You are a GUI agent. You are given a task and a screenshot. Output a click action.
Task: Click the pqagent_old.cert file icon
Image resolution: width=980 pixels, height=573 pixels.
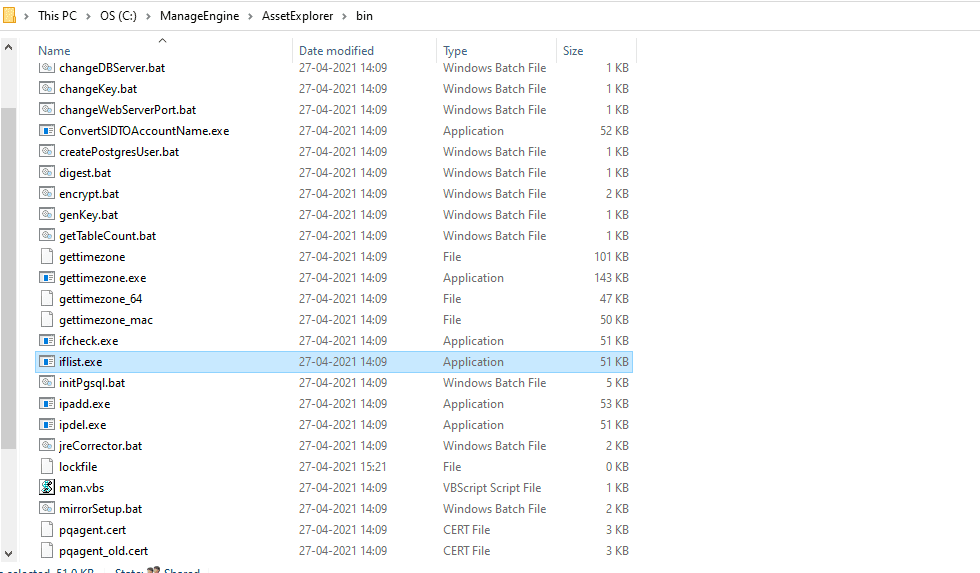47,551
